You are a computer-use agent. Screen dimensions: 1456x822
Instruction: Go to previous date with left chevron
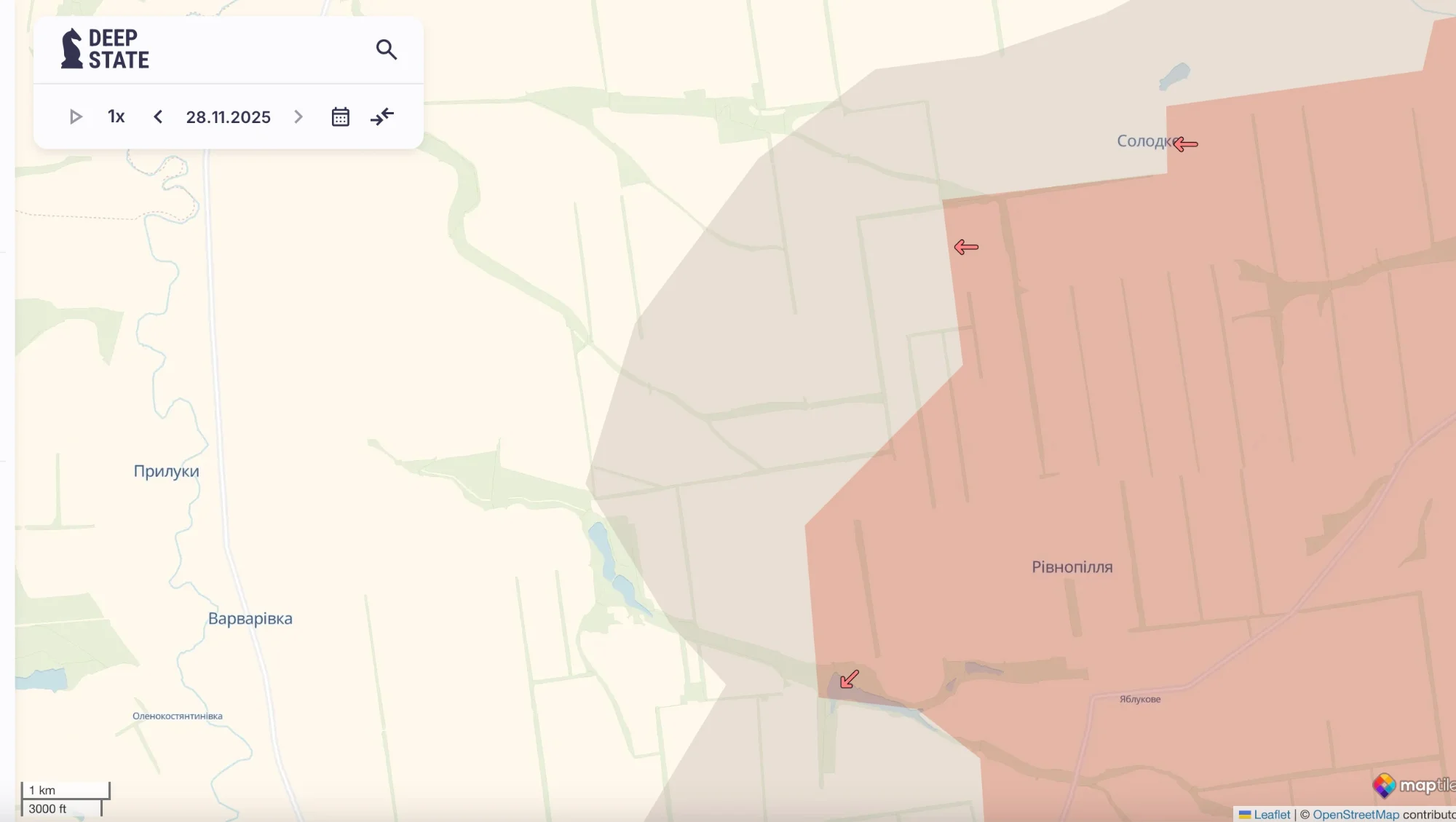click(158, 116)
